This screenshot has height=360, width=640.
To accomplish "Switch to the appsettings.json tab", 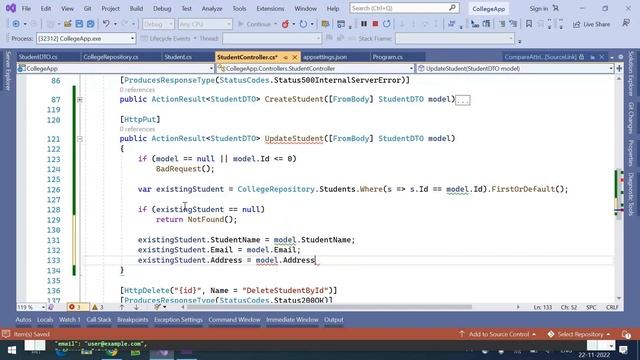I will [x=325, y=57].
